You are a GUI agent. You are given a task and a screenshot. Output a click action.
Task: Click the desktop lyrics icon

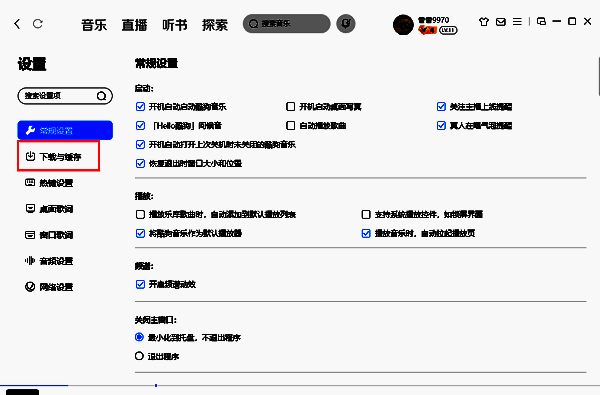30,209
